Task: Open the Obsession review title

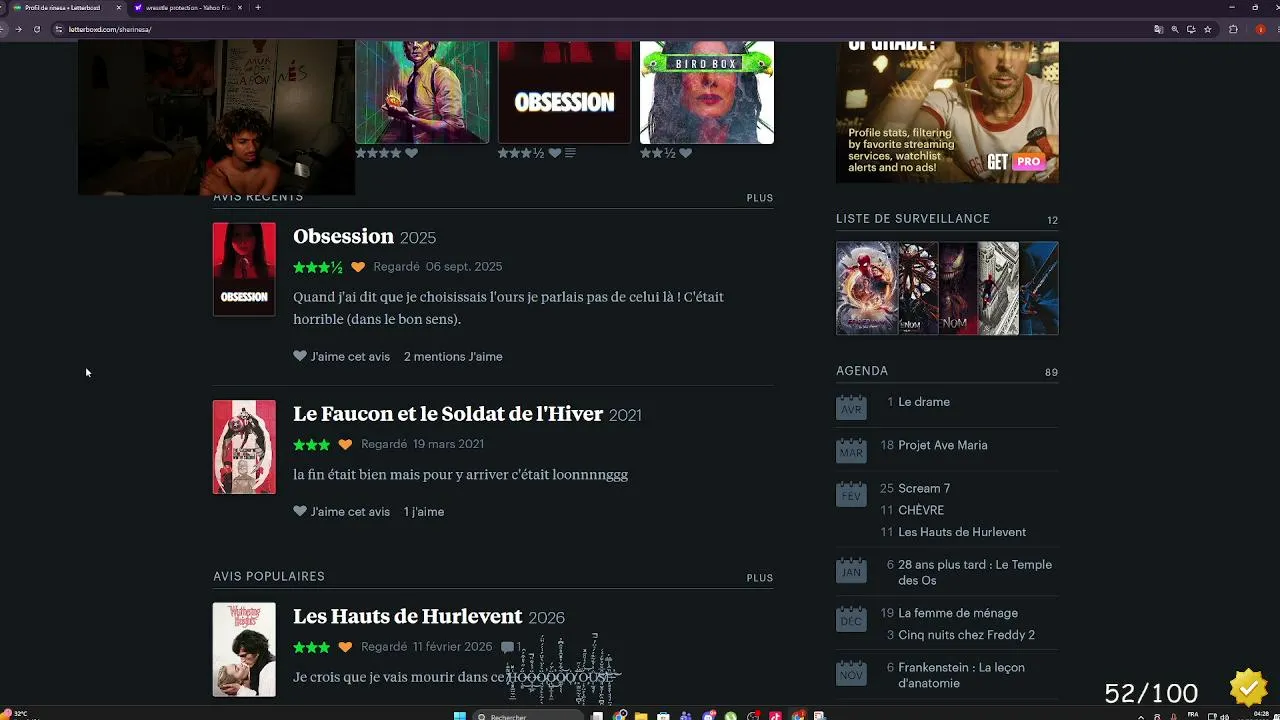Action: (x=343, y=236)
